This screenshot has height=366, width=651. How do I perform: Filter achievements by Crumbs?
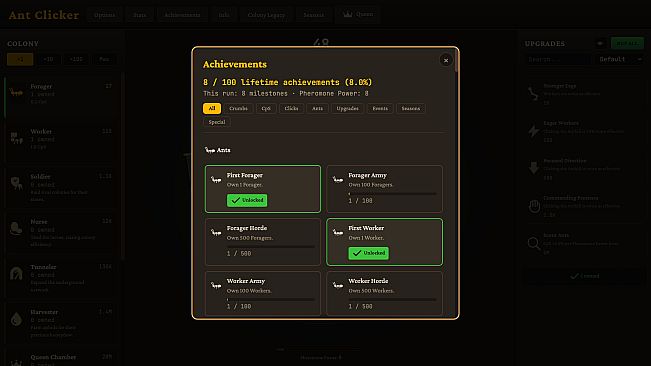pyautogui.click(x=238, y=108)
